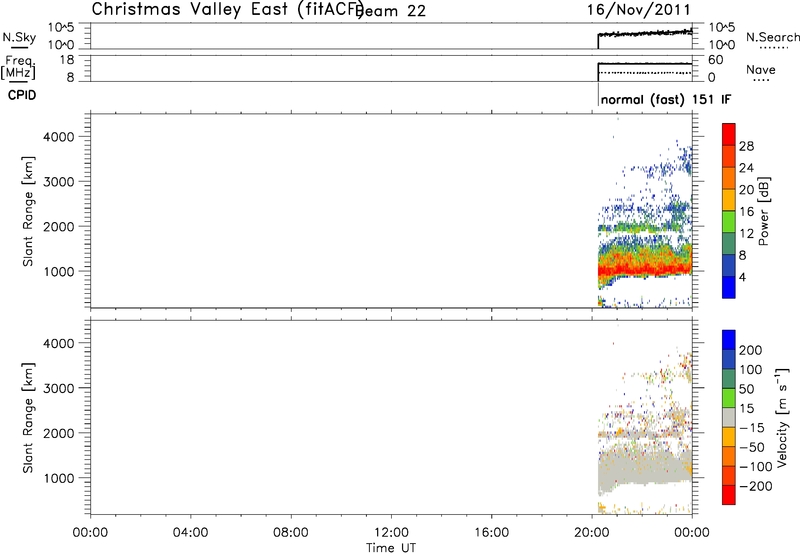This screenshot has width=800, height=554.
Task: Click the '20:00' time axis tick label
Action: click(591, 533)
